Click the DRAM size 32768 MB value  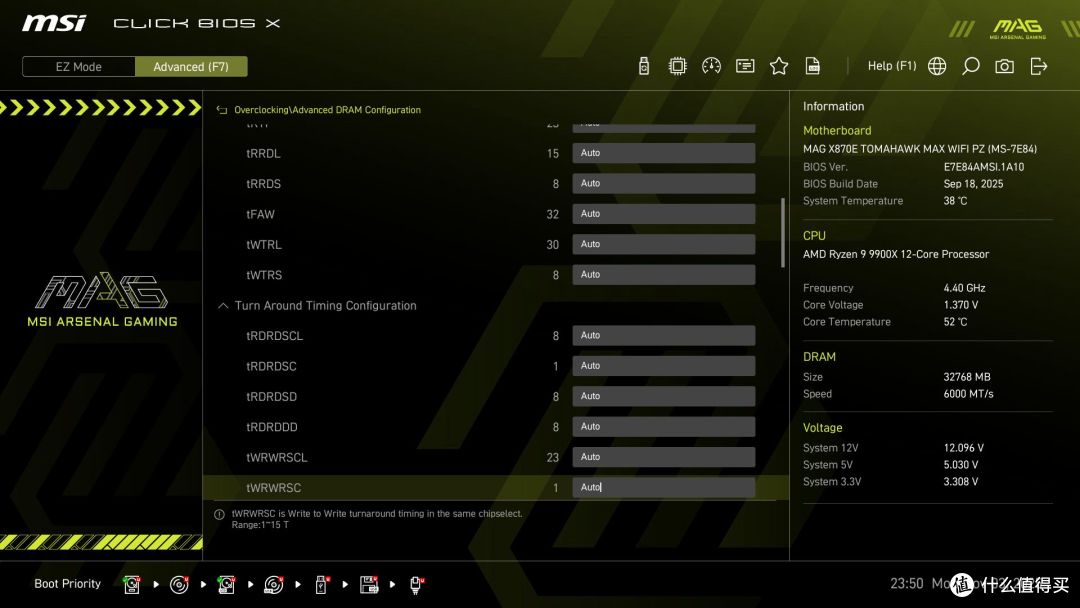pyautogui.click(x=967, y=377)
